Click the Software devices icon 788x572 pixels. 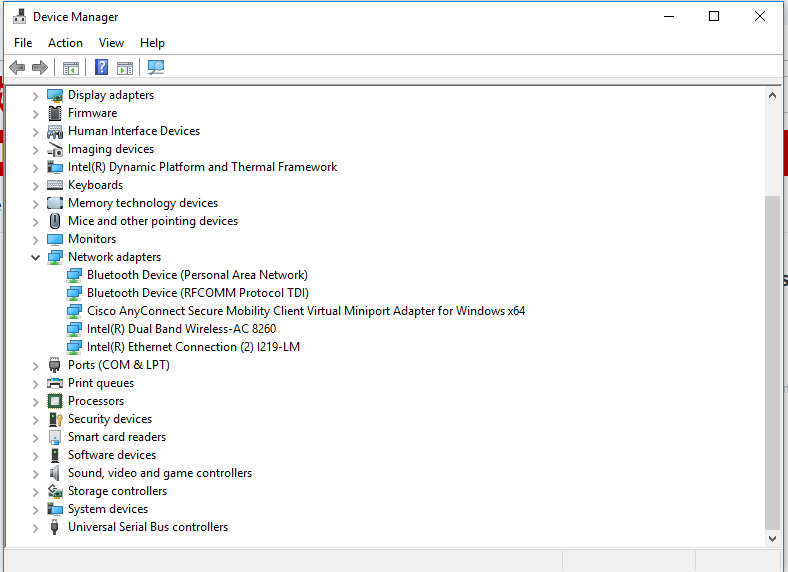tap(55, 455)
